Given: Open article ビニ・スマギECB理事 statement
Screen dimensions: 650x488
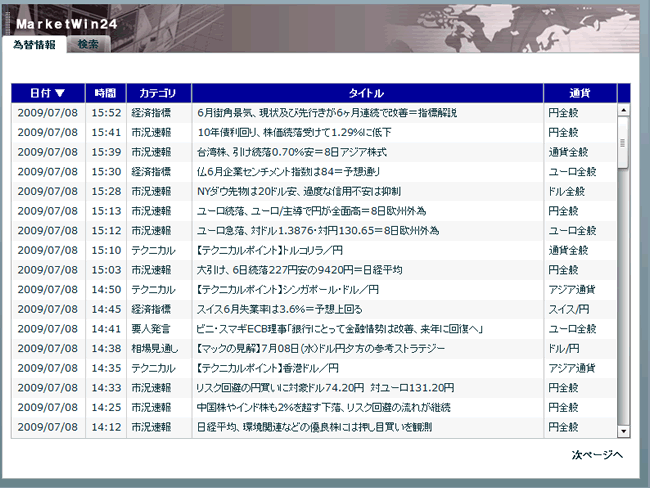Looking at the screenshot, I should 340,329.
